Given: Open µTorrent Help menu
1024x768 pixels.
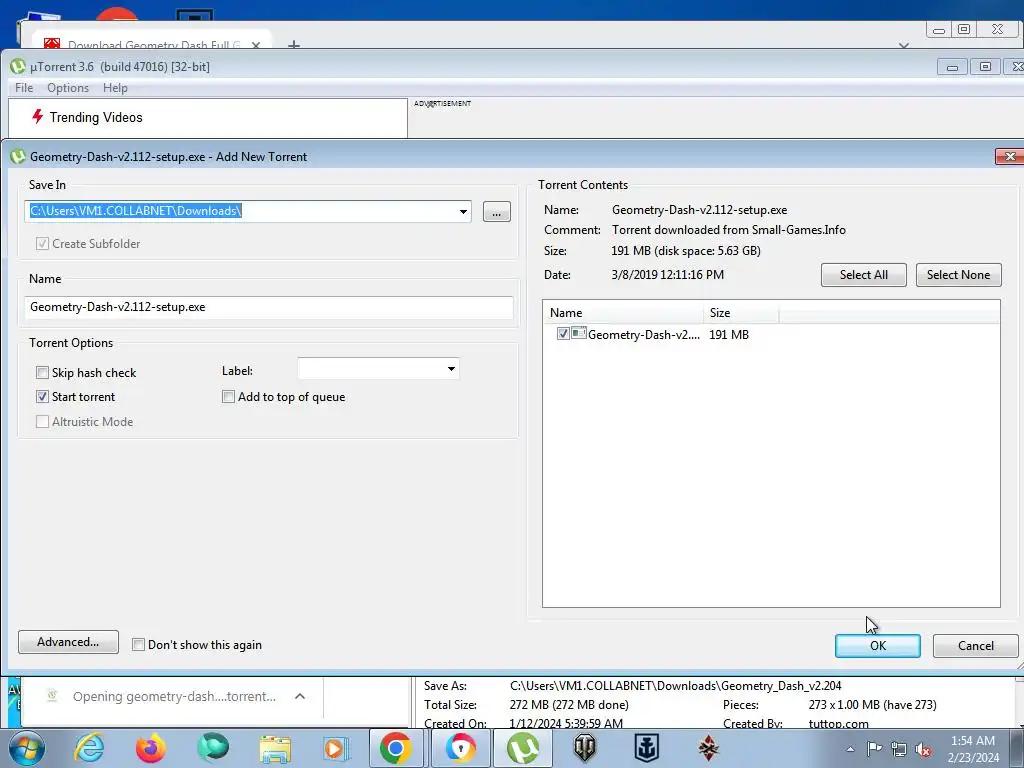Looking at the screenshot, I should (116, 88).
